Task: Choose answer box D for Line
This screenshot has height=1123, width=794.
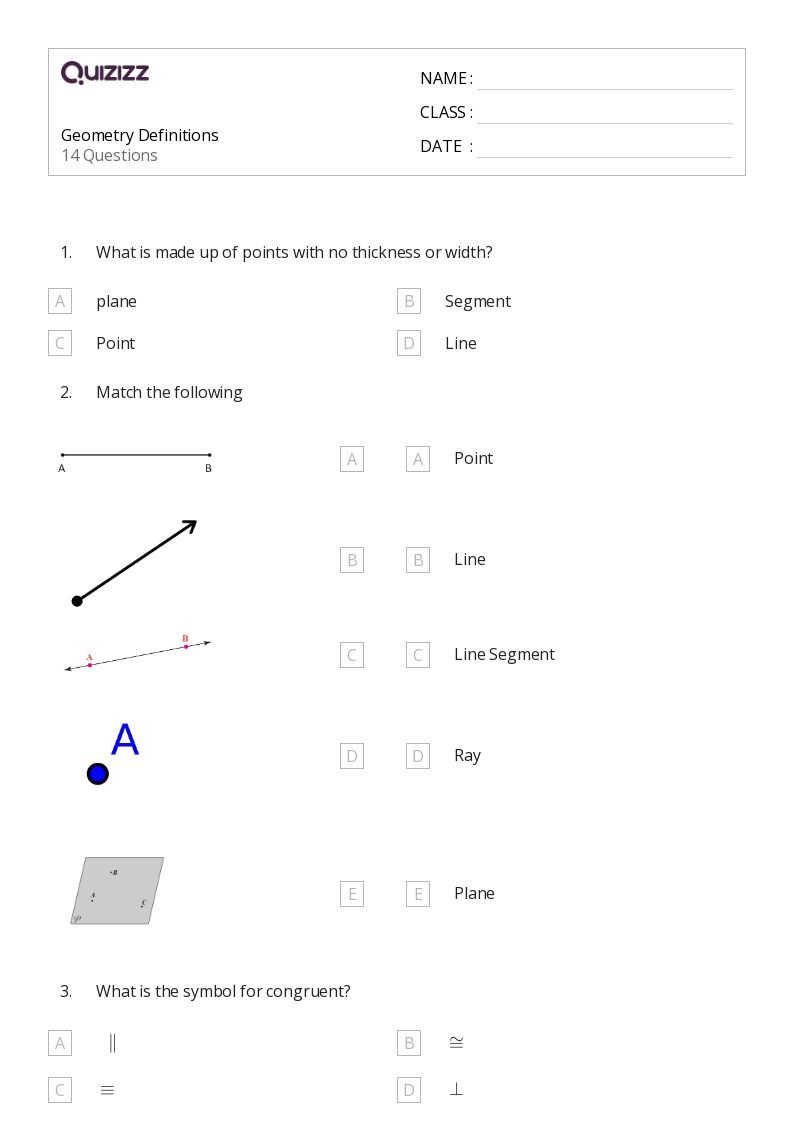Action: pos(409,343)
